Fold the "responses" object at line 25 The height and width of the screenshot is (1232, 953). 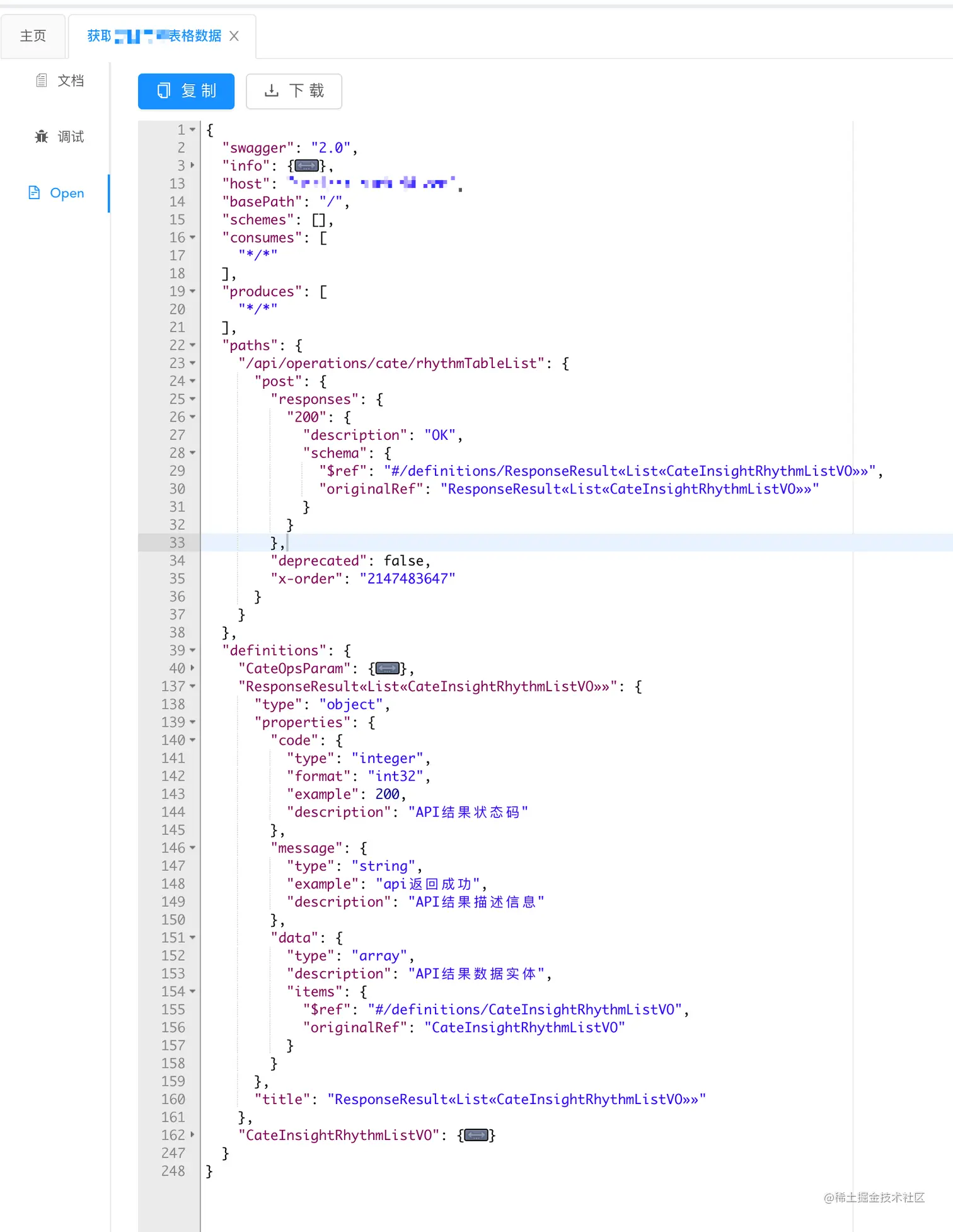click(192, 400)
